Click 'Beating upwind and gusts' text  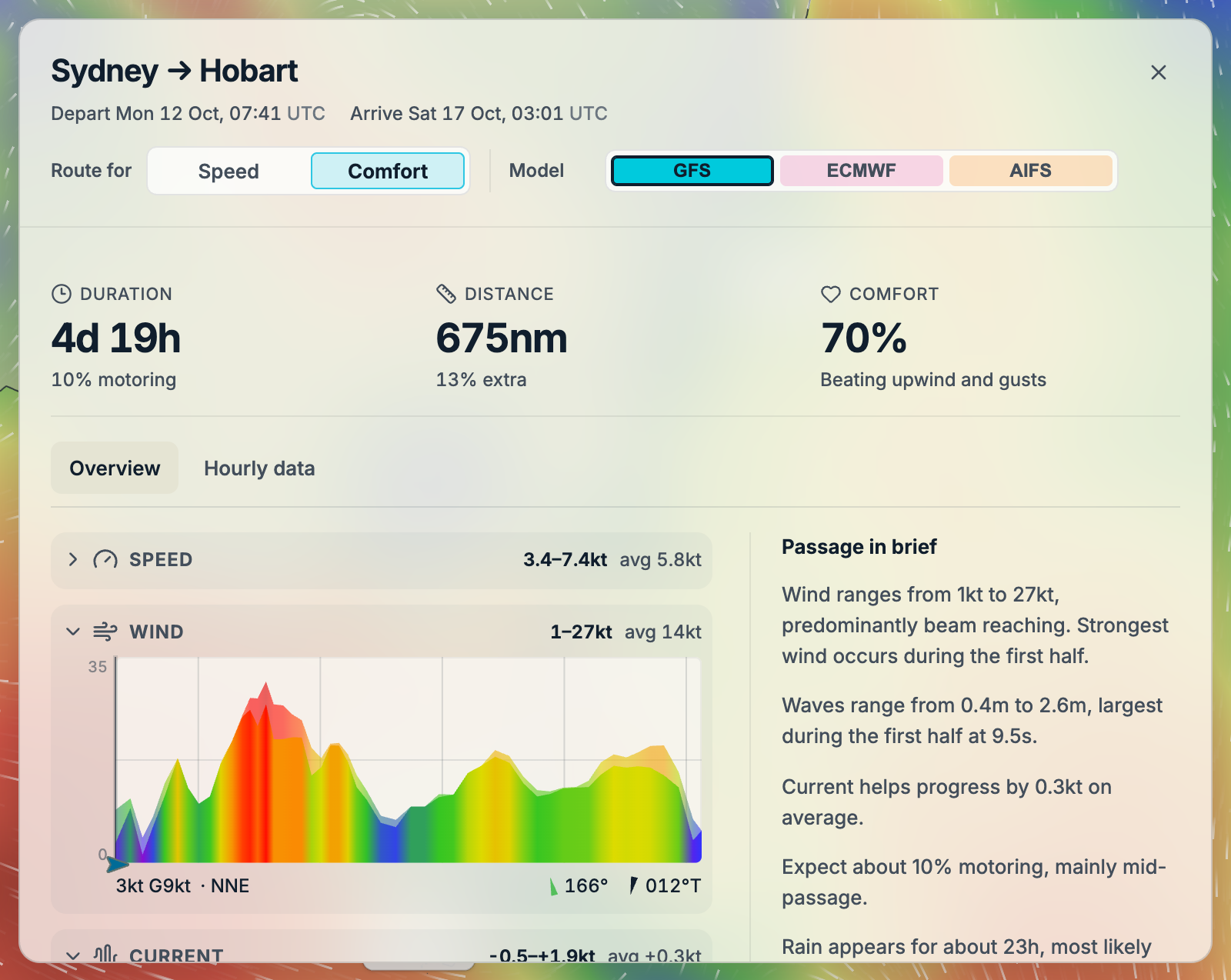(x=933, y=379)
